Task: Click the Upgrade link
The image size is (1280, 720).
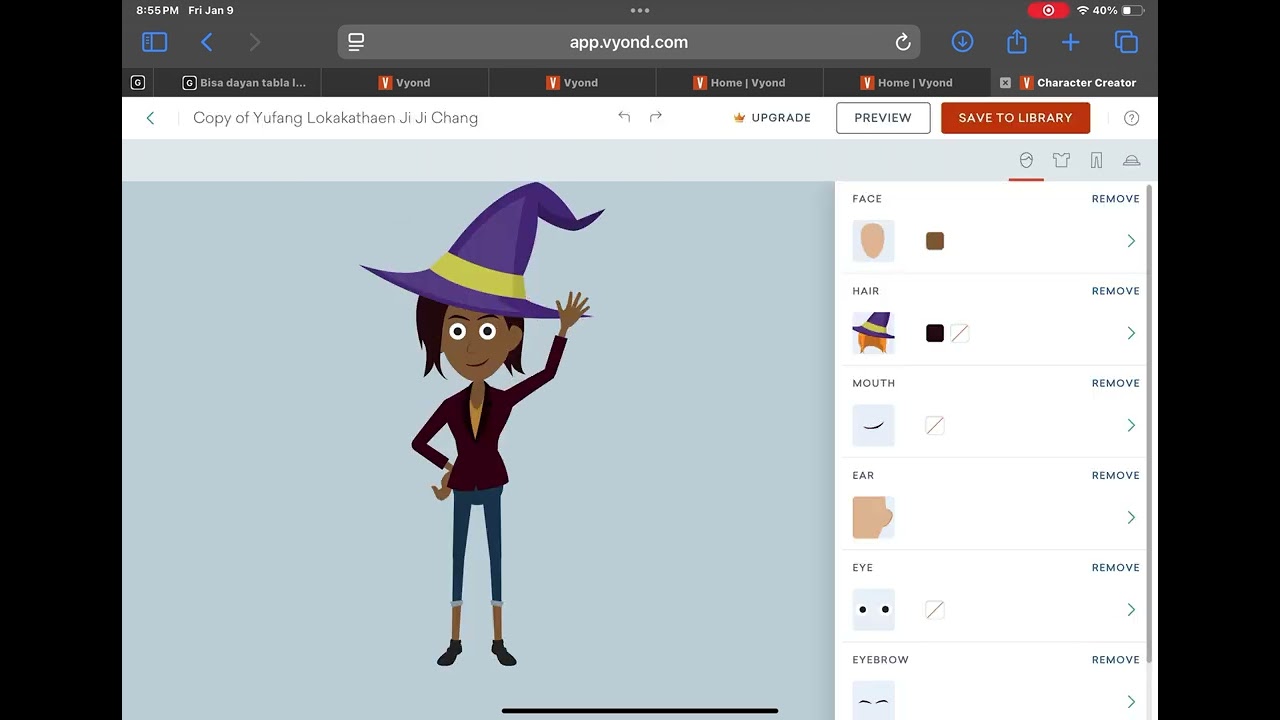Action: point(772,118)
